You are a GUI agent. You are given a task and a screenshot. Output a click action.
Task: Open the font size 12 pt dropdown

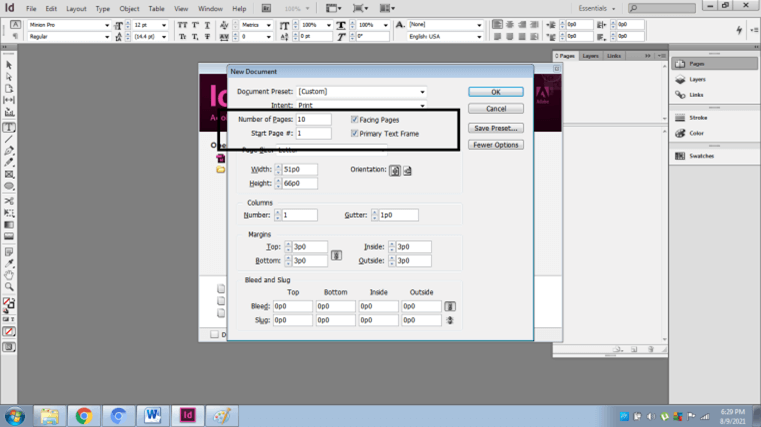pyautogui.click(x=164, y=25)
